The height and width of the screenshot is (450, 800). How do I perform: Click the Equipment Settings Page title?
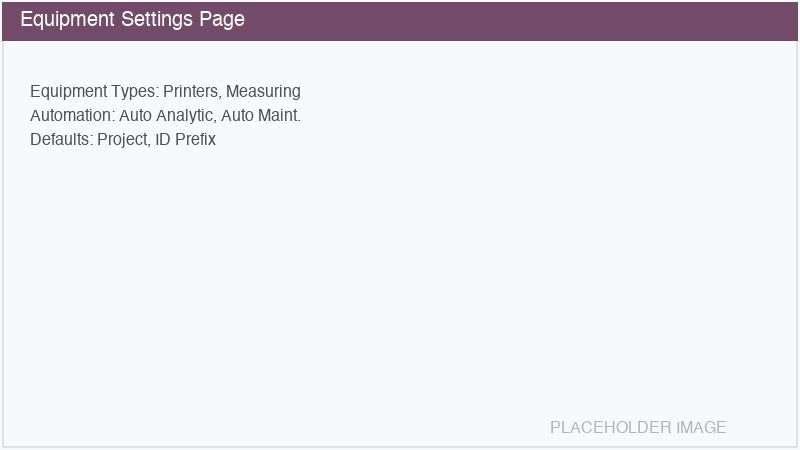point(132,20)
